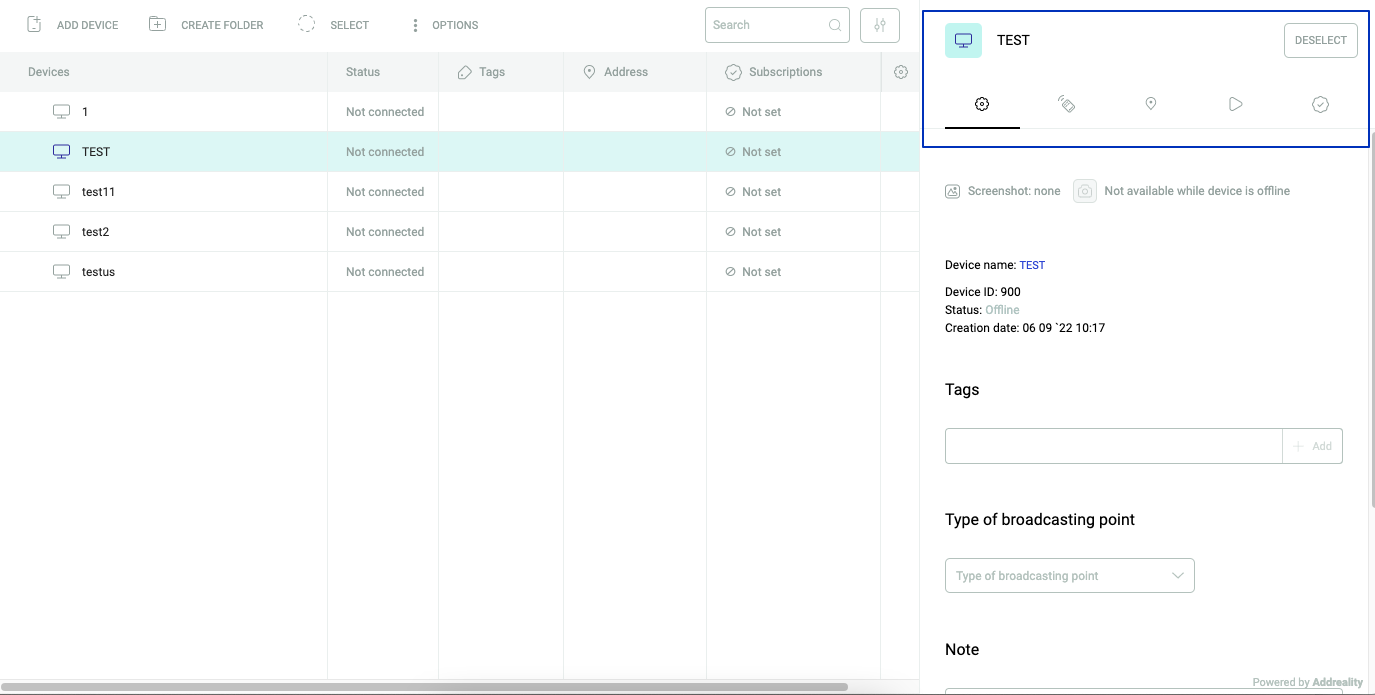
Task: Open the tags tab in device panel
Action: 1066,104
